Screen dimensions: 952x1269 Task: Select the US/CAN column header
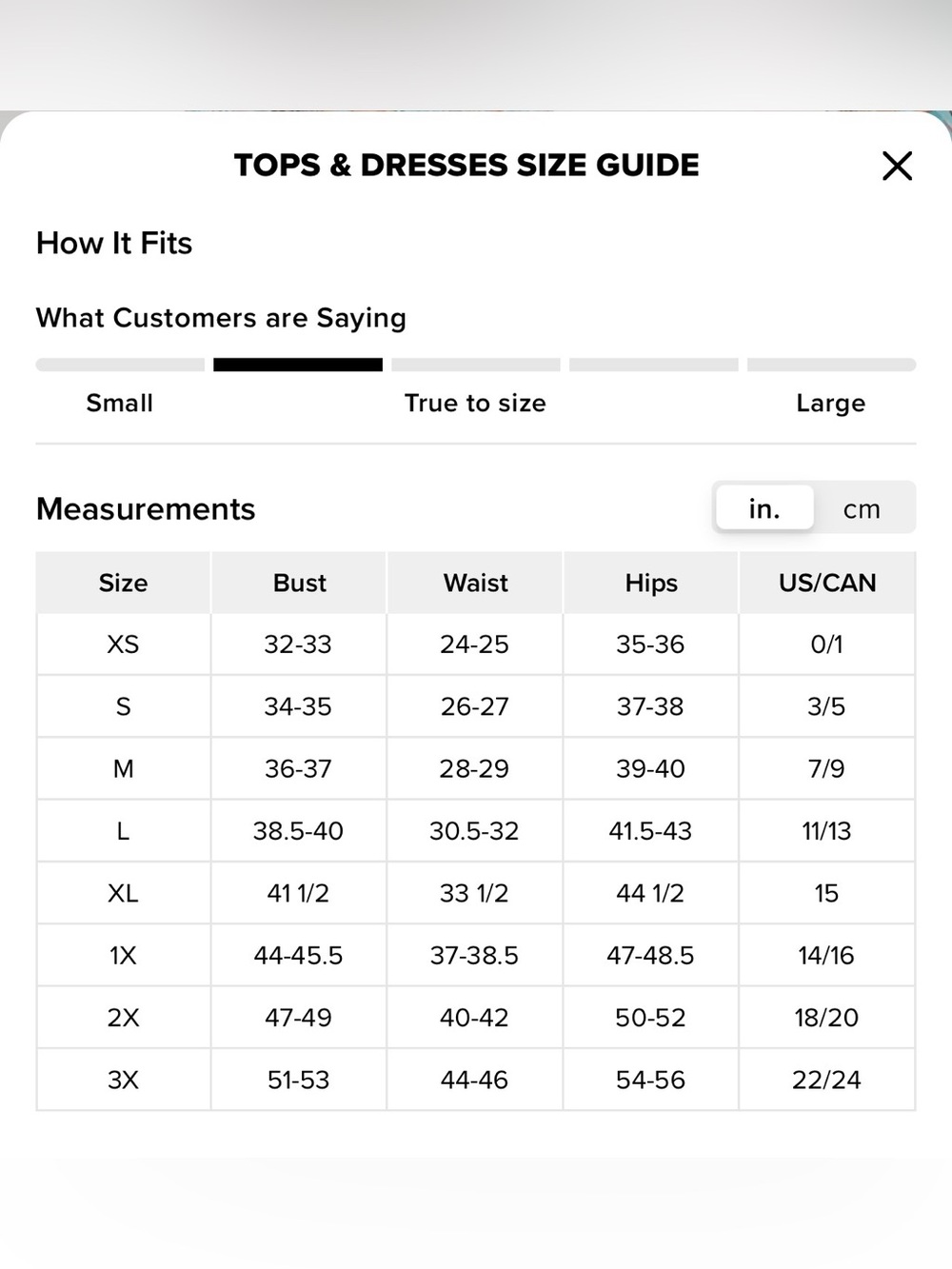(827, 583)
